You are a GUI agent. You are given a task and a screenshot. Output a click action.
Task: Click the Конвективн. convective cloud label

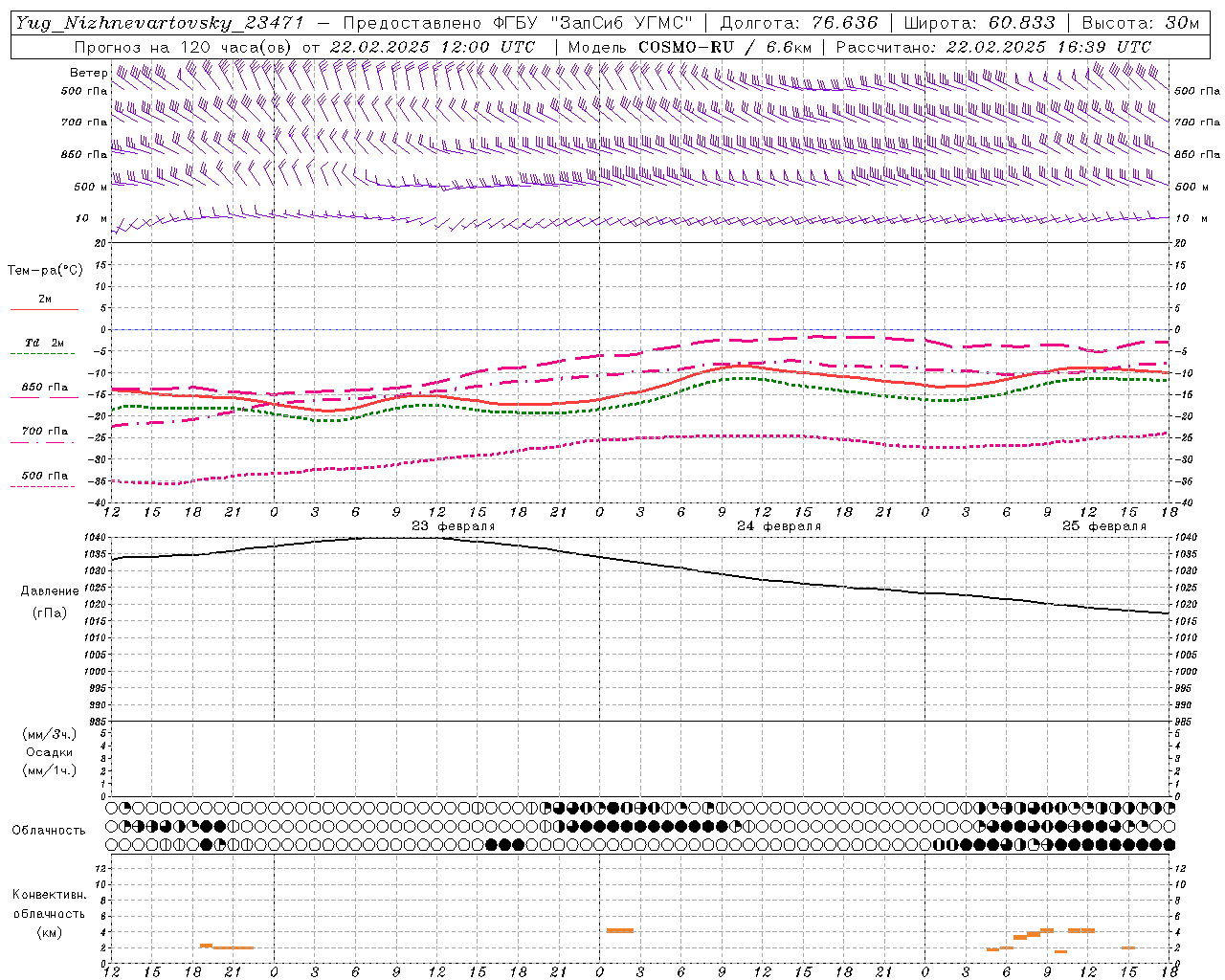49,895
